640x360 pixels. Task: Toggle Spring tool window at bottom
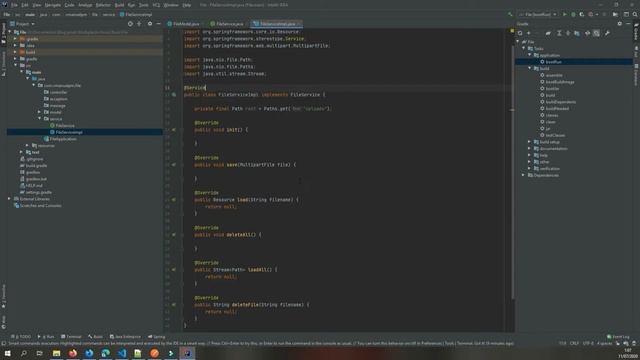(157, 337)
